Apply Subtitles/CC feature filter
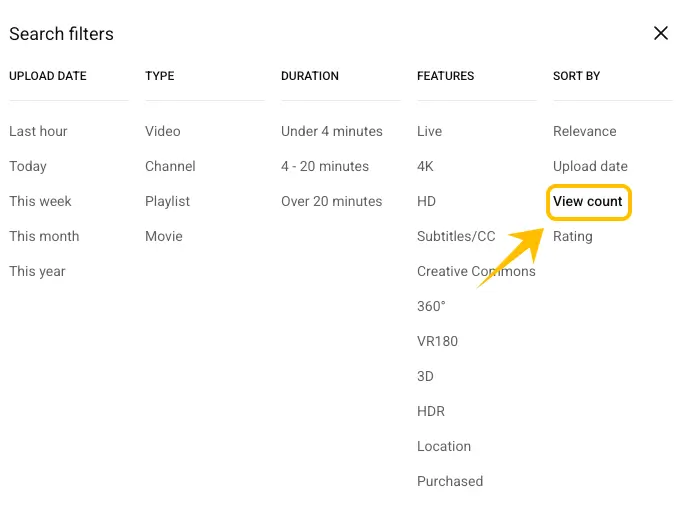Screen dimensions: 683x511 (x=456, y=236)
